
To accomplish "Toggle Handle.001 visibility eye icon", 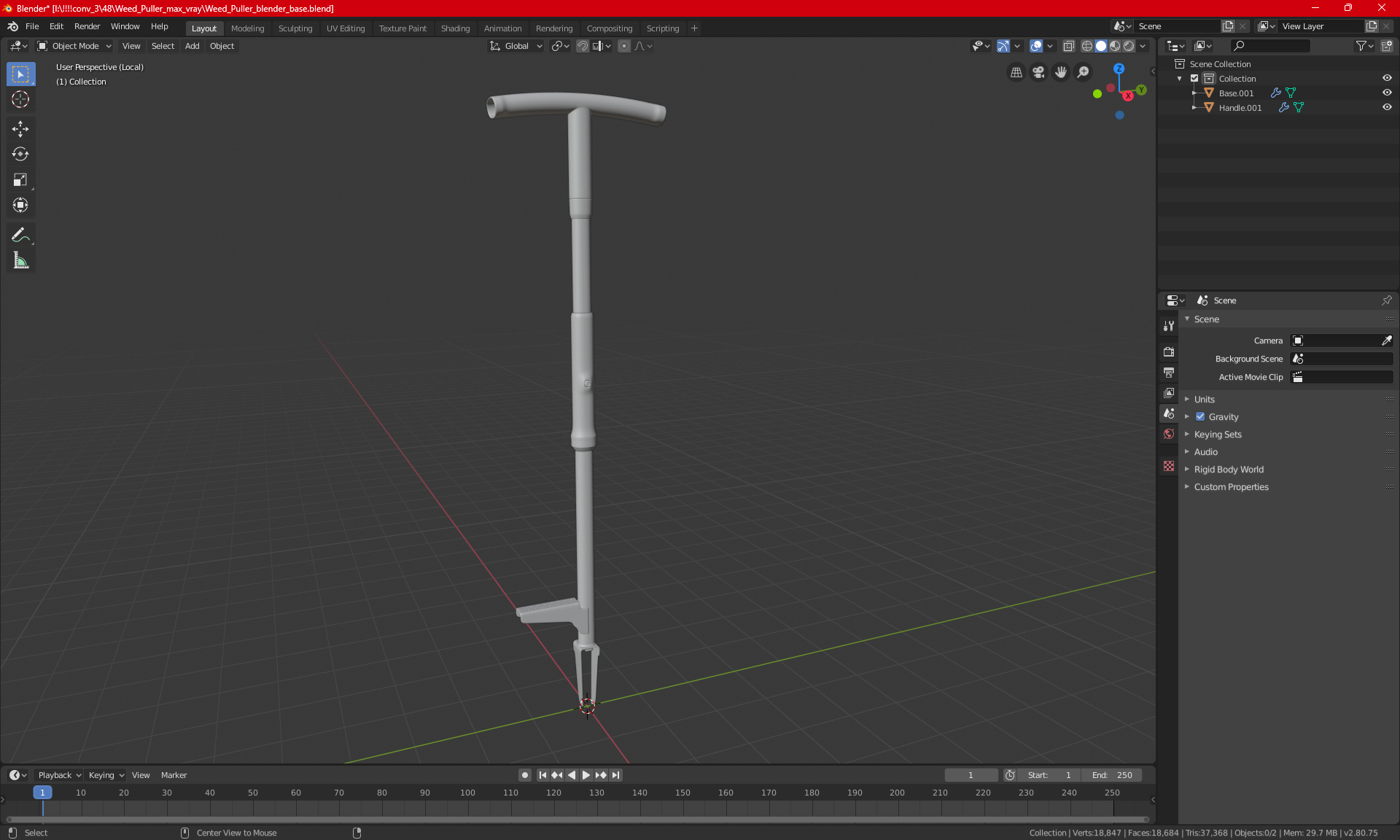I will (1387, 107).
